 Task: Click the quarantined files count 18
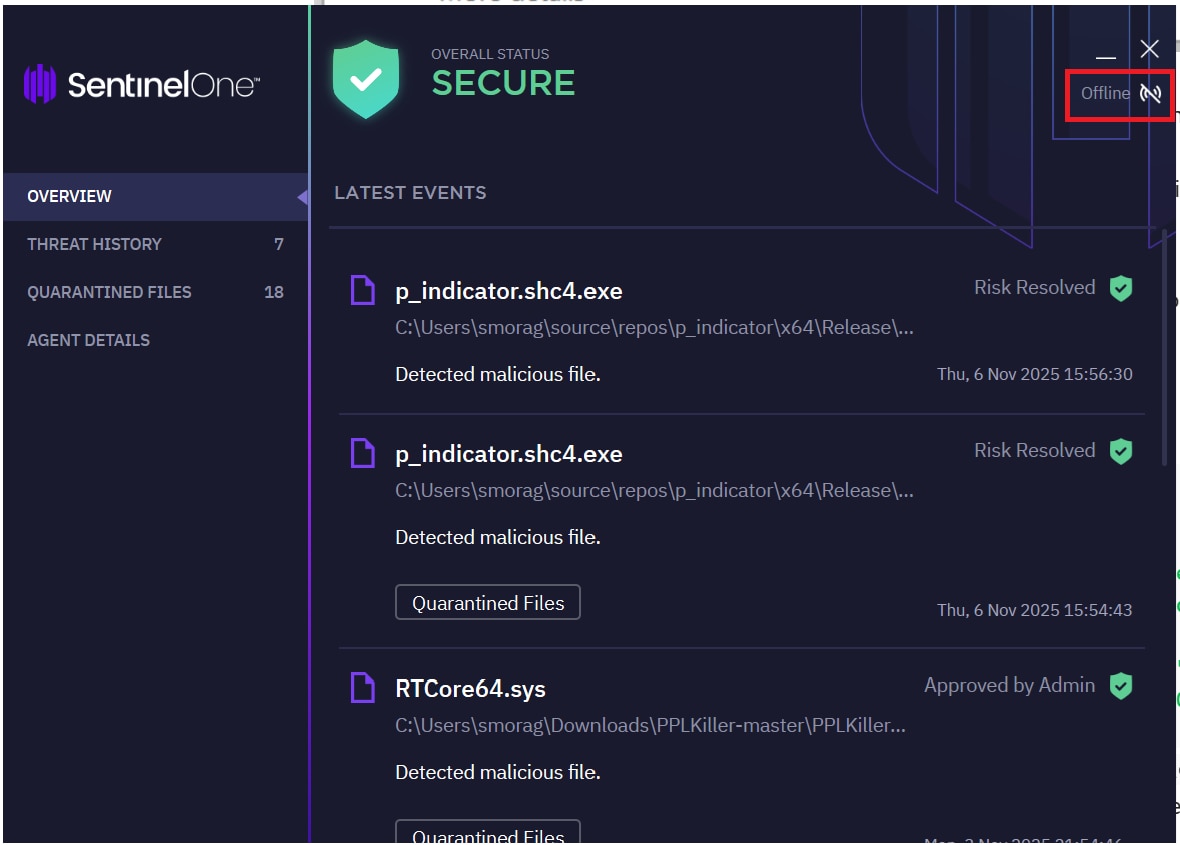(274, 293)
